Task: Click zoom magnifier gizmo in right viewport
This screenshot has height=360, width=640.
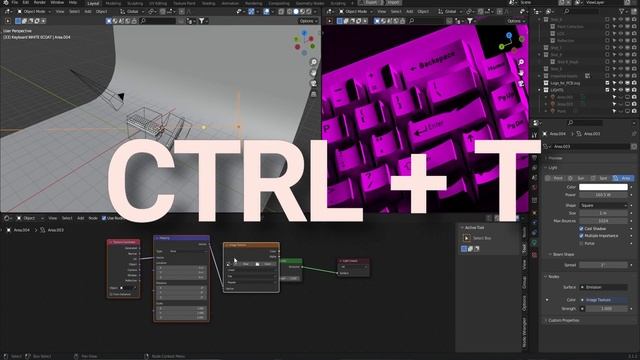Action: (x=521, y=62)
